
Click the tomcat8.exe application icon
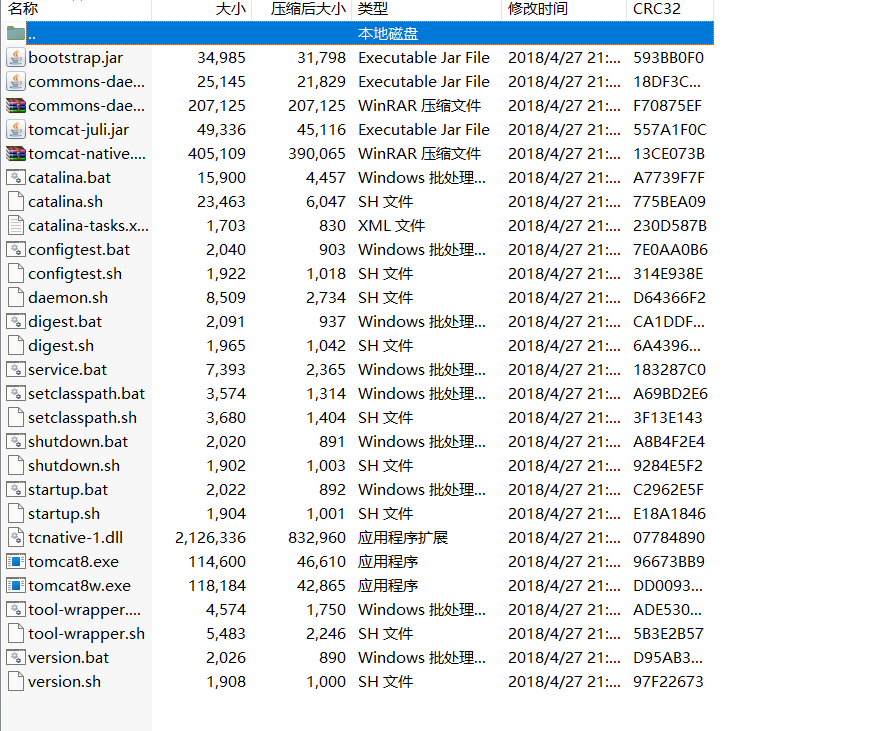coord(16,562)
